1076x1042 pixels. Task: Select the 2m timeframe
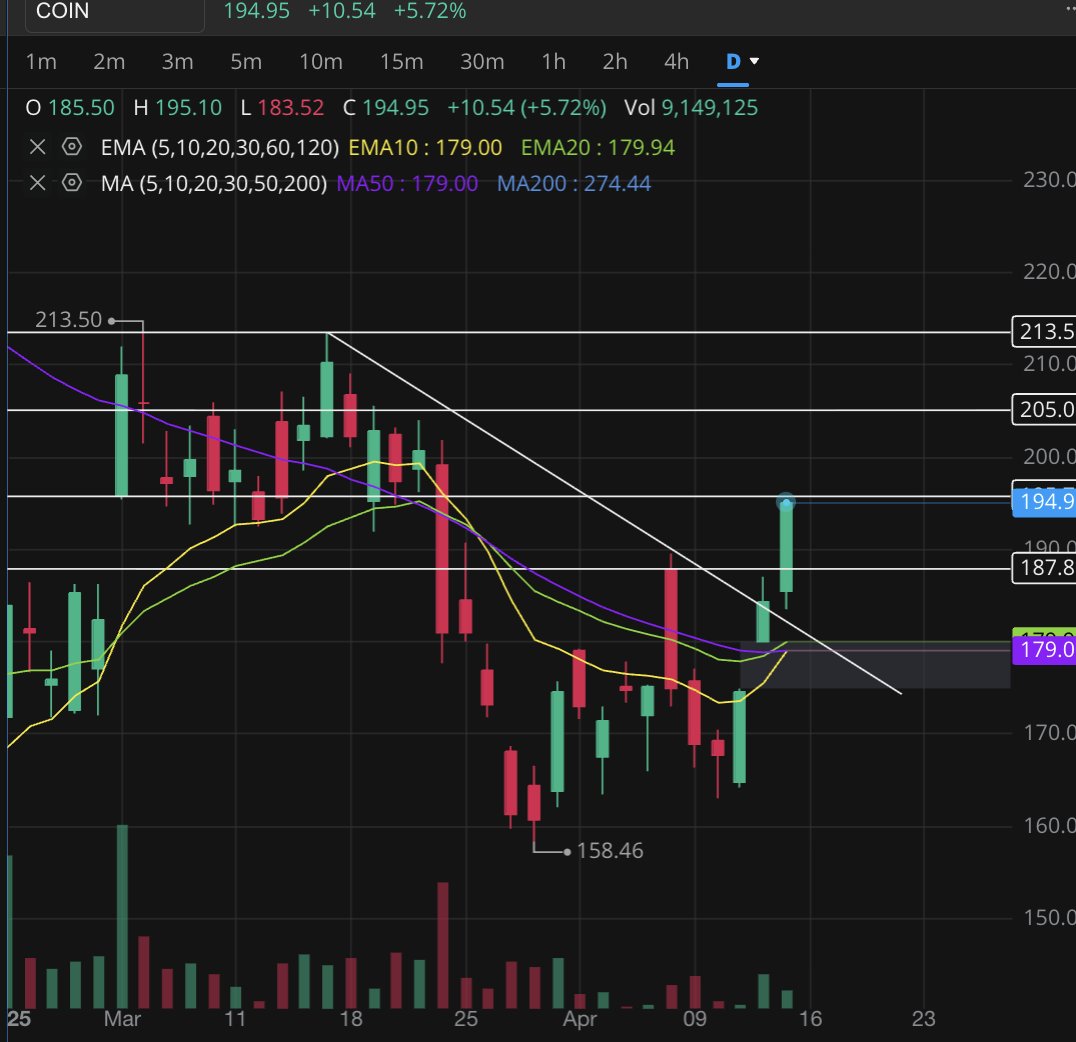(109, 62)
